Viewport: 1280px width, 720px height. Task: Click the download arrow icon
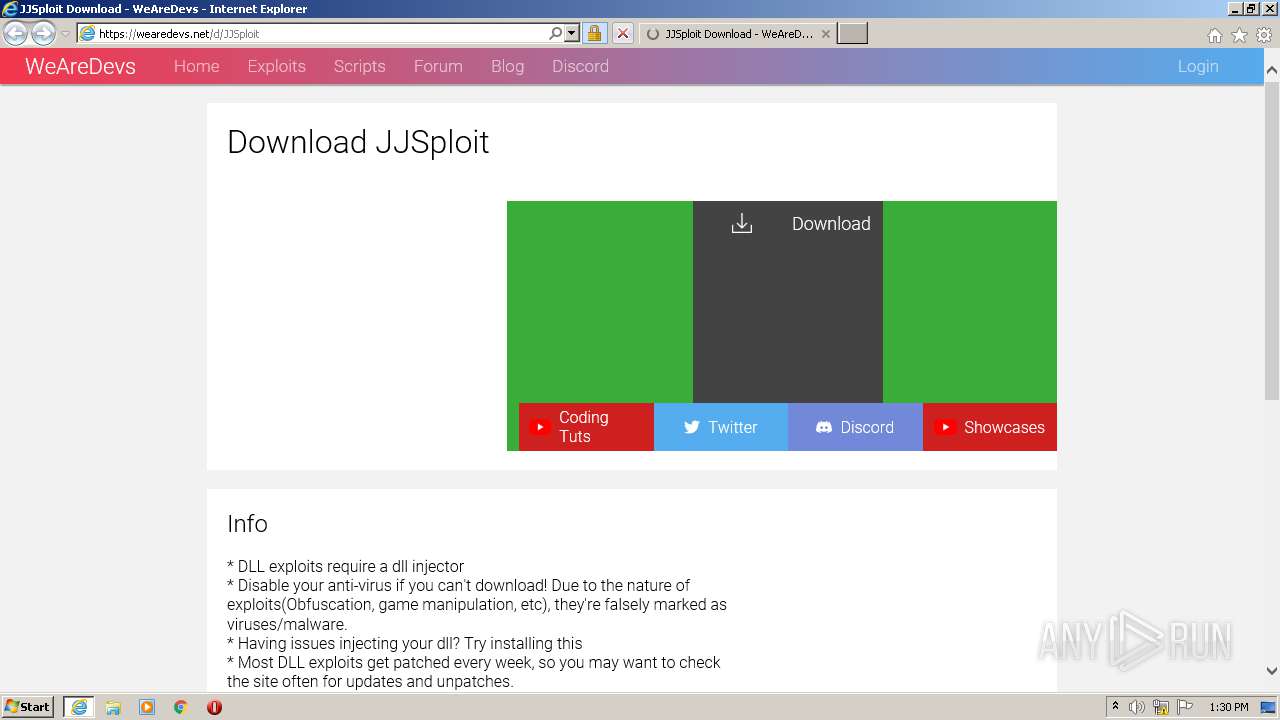(x=741, y=224)
